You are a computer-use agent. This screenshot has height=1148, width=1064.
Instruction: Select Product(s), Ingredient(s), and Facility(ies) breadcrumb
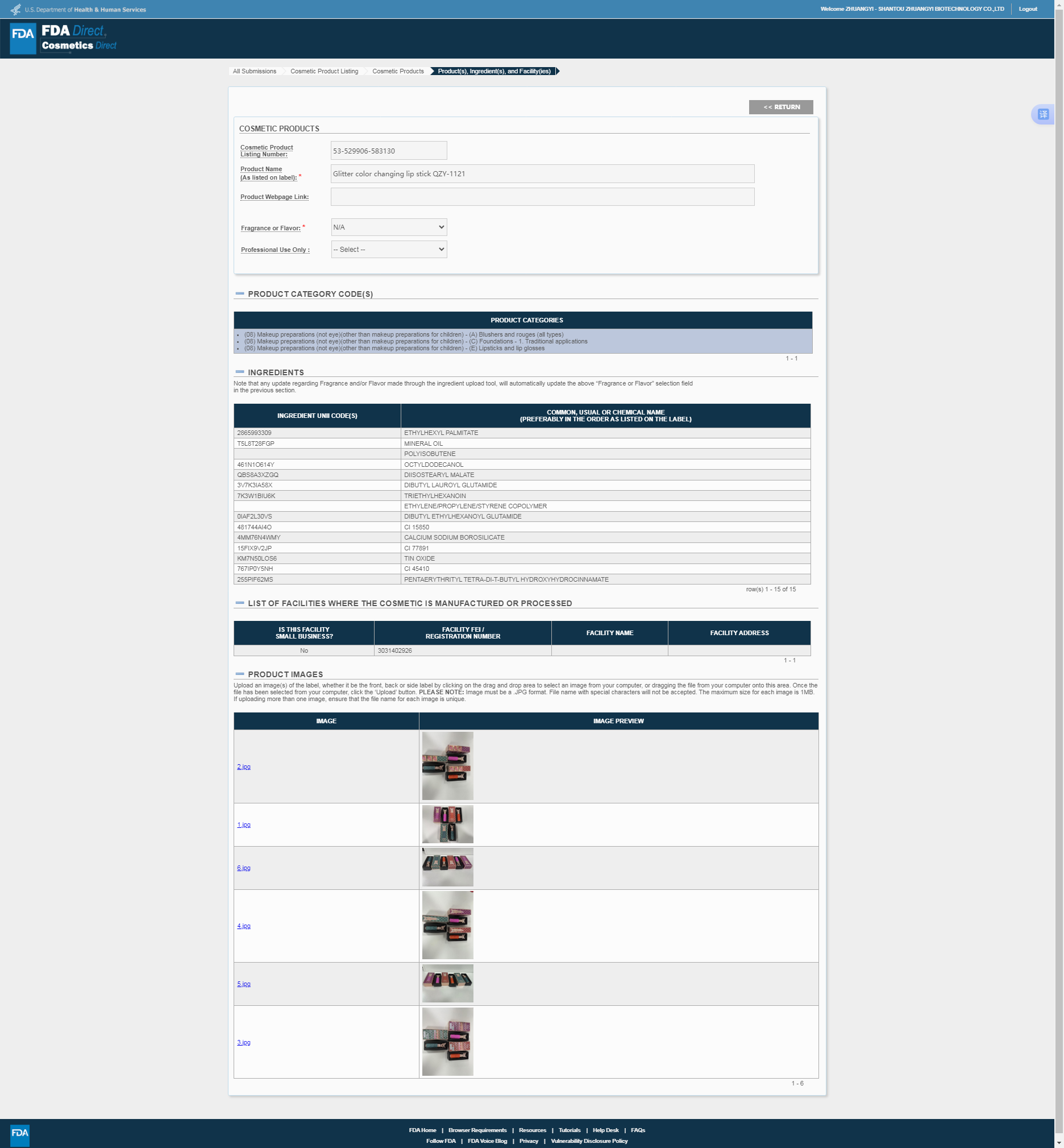[494, 72]
